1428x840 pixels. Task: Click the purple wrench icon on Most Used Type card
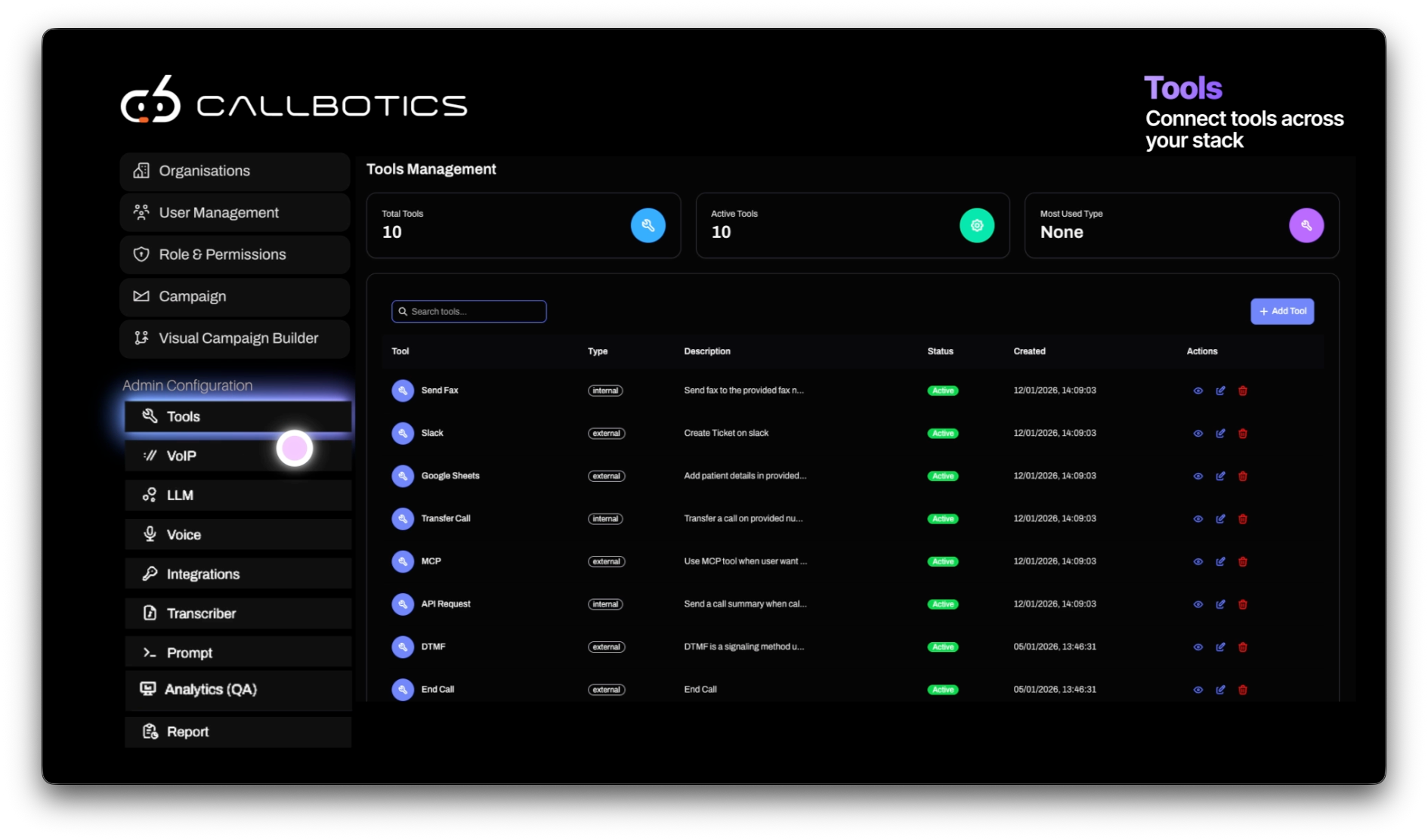tap(1306, 225)
